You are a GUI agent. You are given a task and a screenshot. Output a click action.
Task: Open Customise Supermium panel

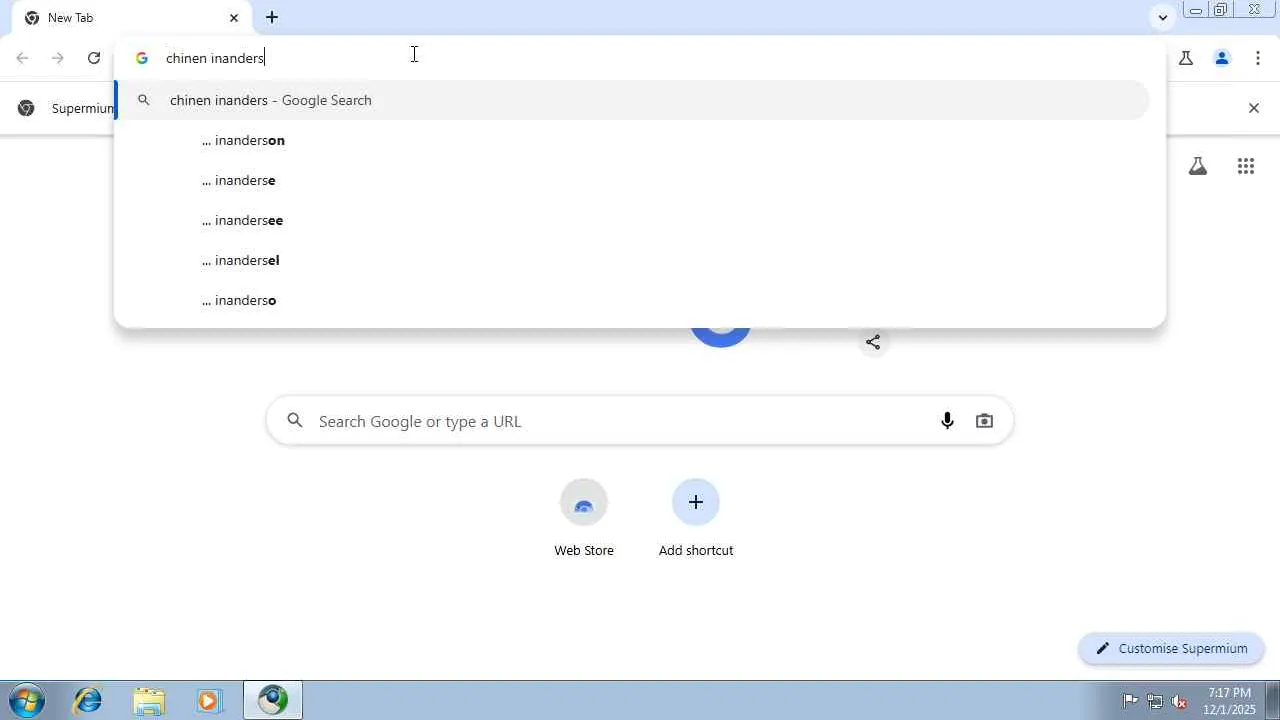coord(1171,648)
